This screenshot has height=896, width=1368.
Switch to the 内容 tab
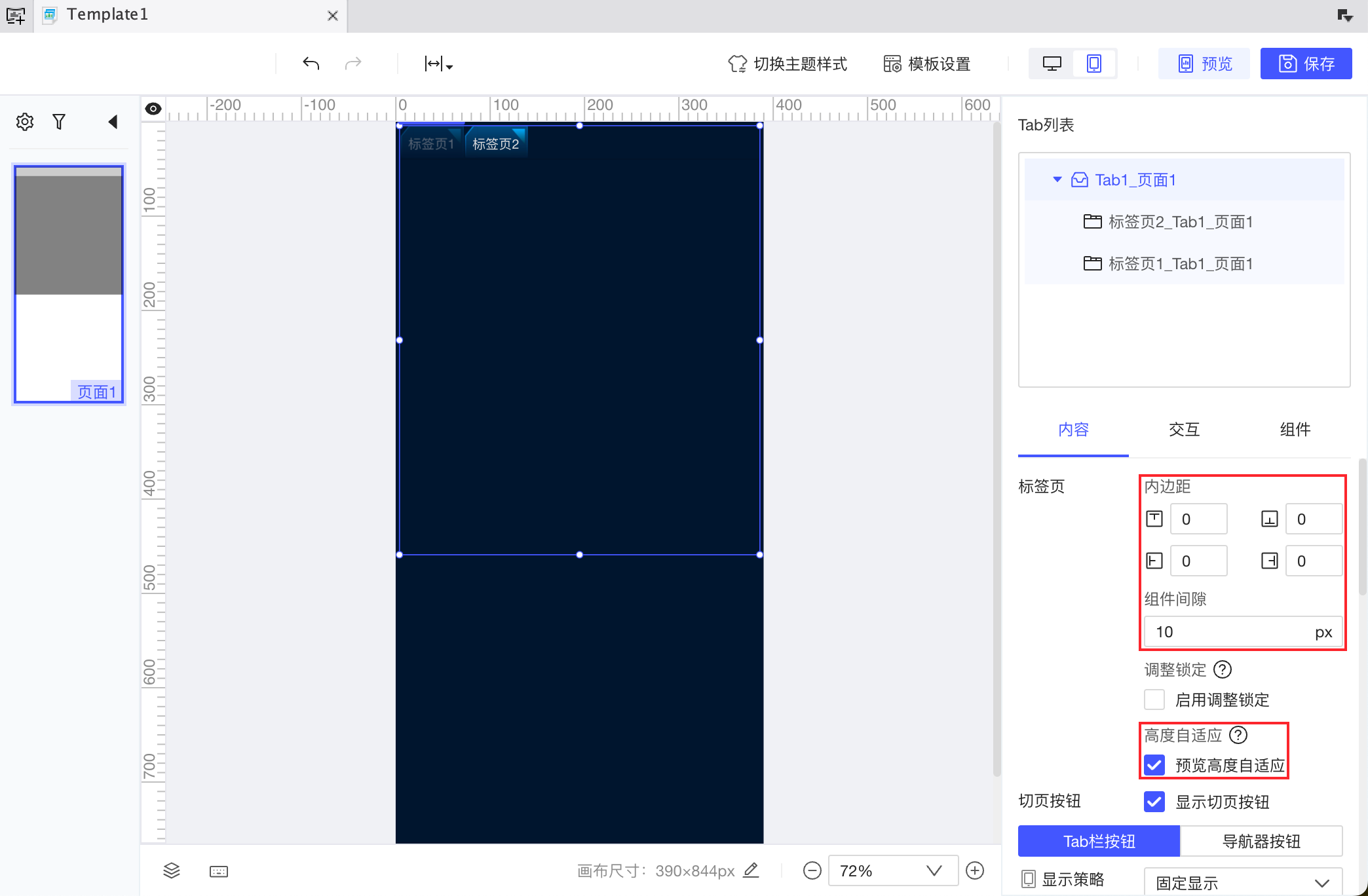1073,430
